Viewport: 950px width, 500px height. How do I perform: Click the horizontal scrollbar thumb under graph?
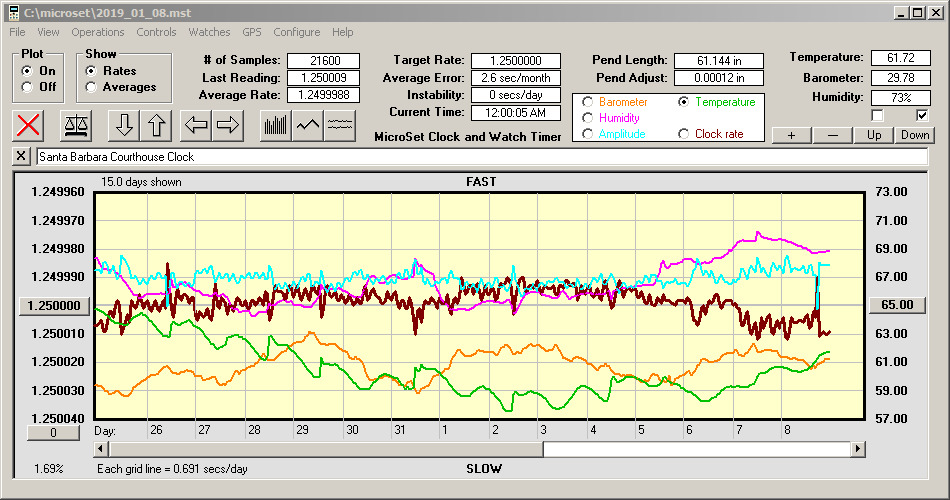(326, 449)
